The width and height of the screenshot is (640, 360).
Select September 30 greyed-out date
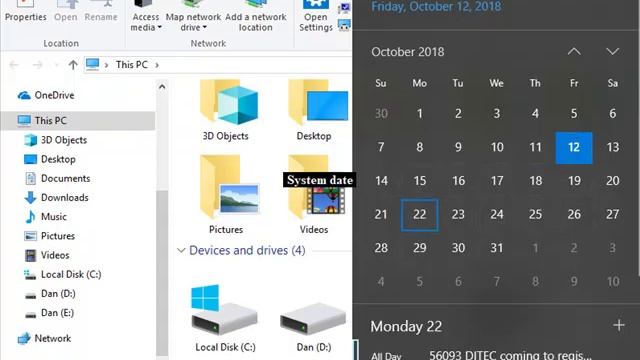point(381,113)
